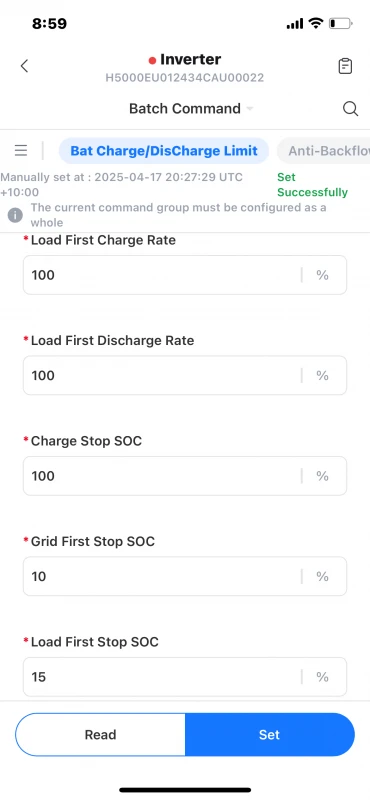Tap the battery status icon
Image resolution: width=370 pixels, height=800 pixels.
tap(340, 23)
